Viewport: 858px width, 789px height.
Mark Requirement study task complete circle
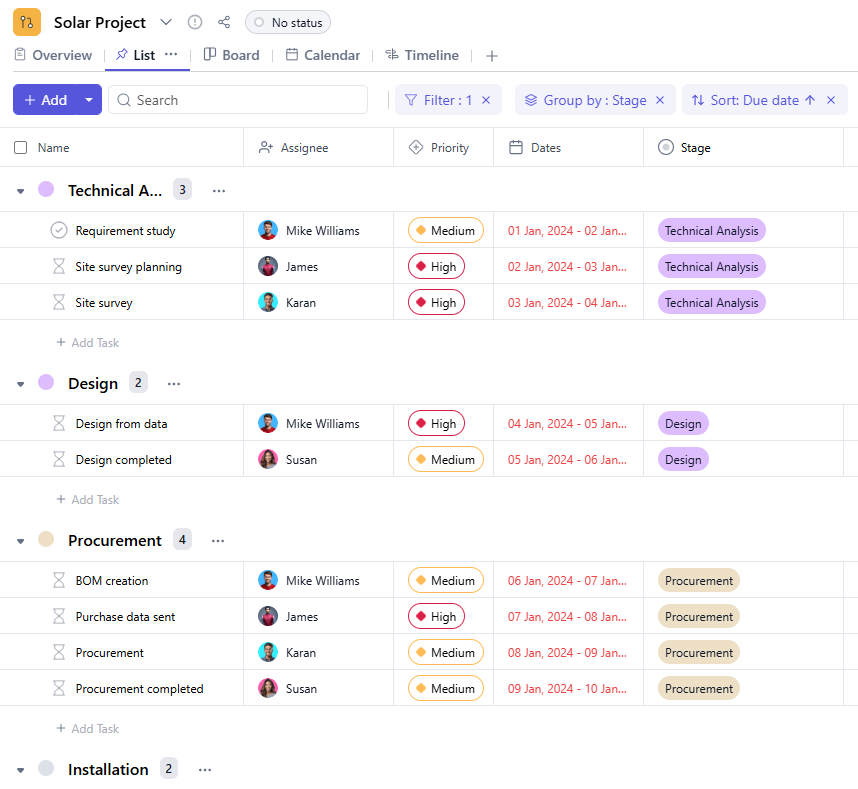pos(59,230)
